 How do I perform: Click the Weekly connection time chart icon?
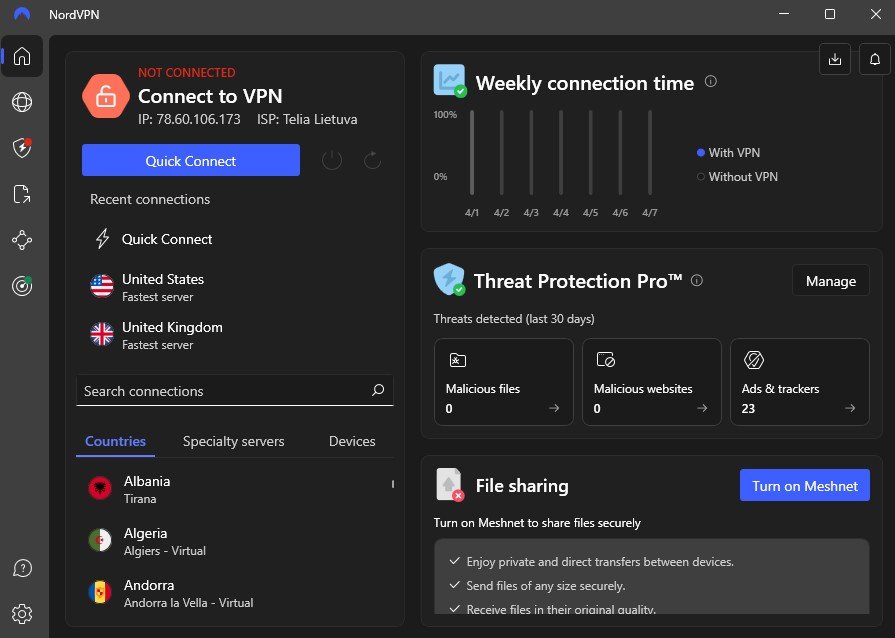pos(450,80)
